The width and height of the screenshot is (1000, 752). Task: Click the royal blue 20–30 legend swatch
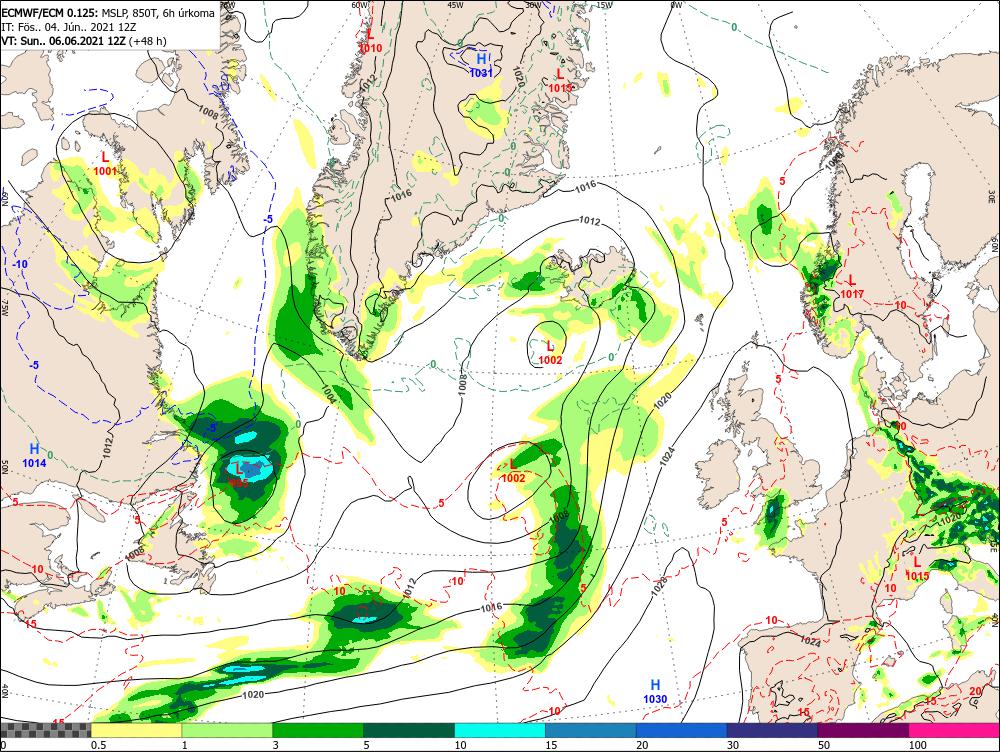click(682, 731)
